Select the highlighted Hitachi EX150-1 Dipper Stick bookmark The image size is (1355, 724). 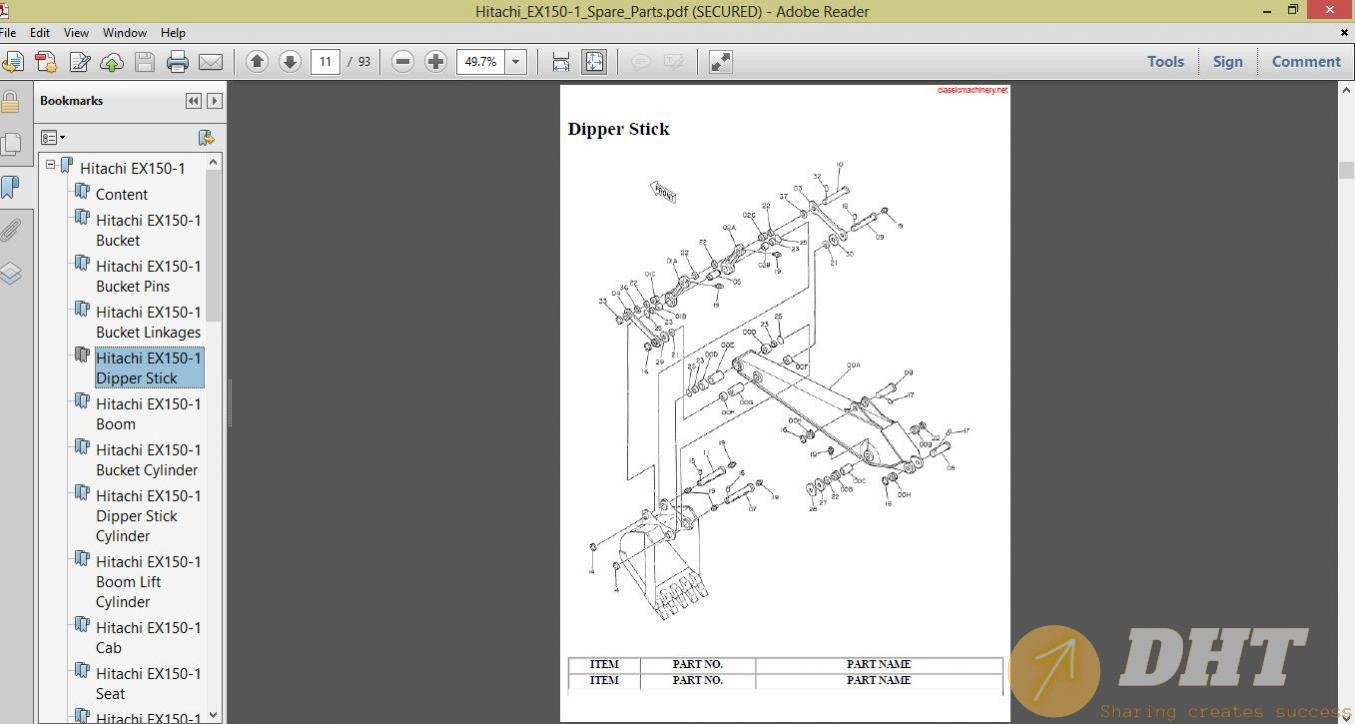pyautogui.click(x=148, y=368)
